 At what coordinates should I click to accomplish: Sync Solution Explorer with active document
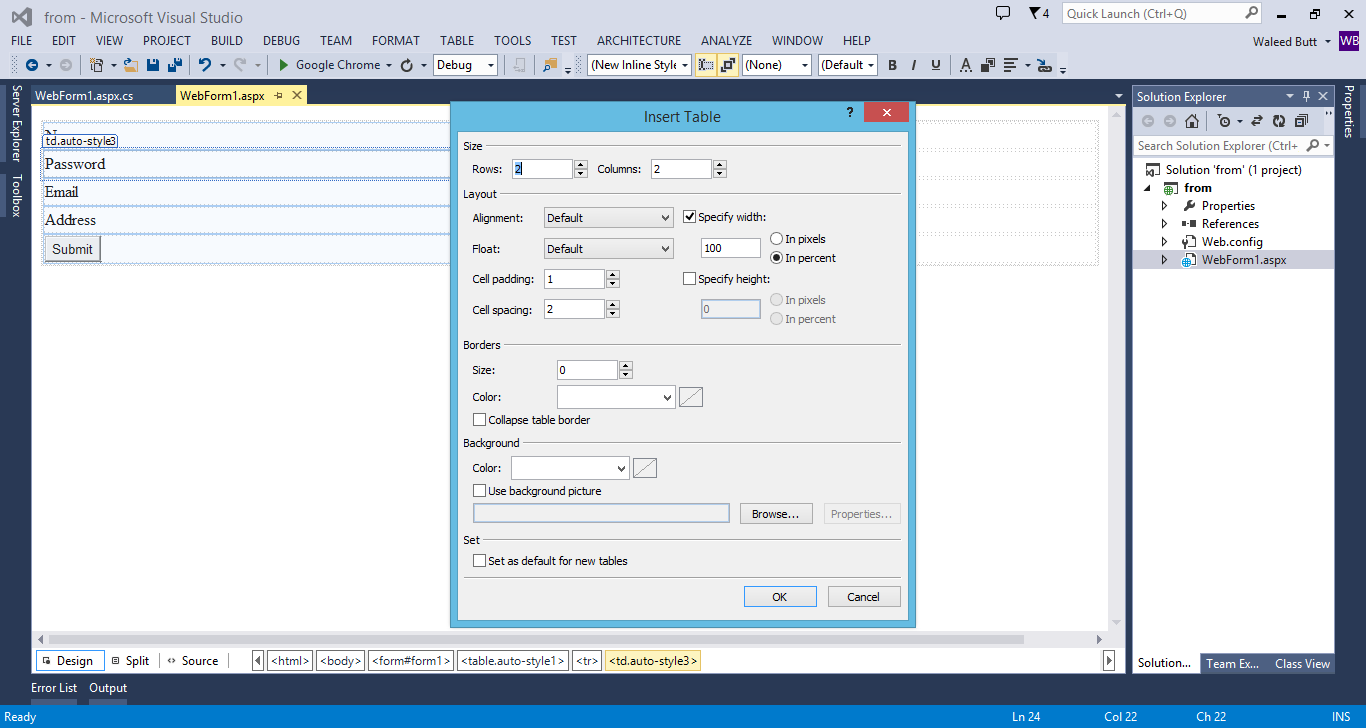[1256, 120]
